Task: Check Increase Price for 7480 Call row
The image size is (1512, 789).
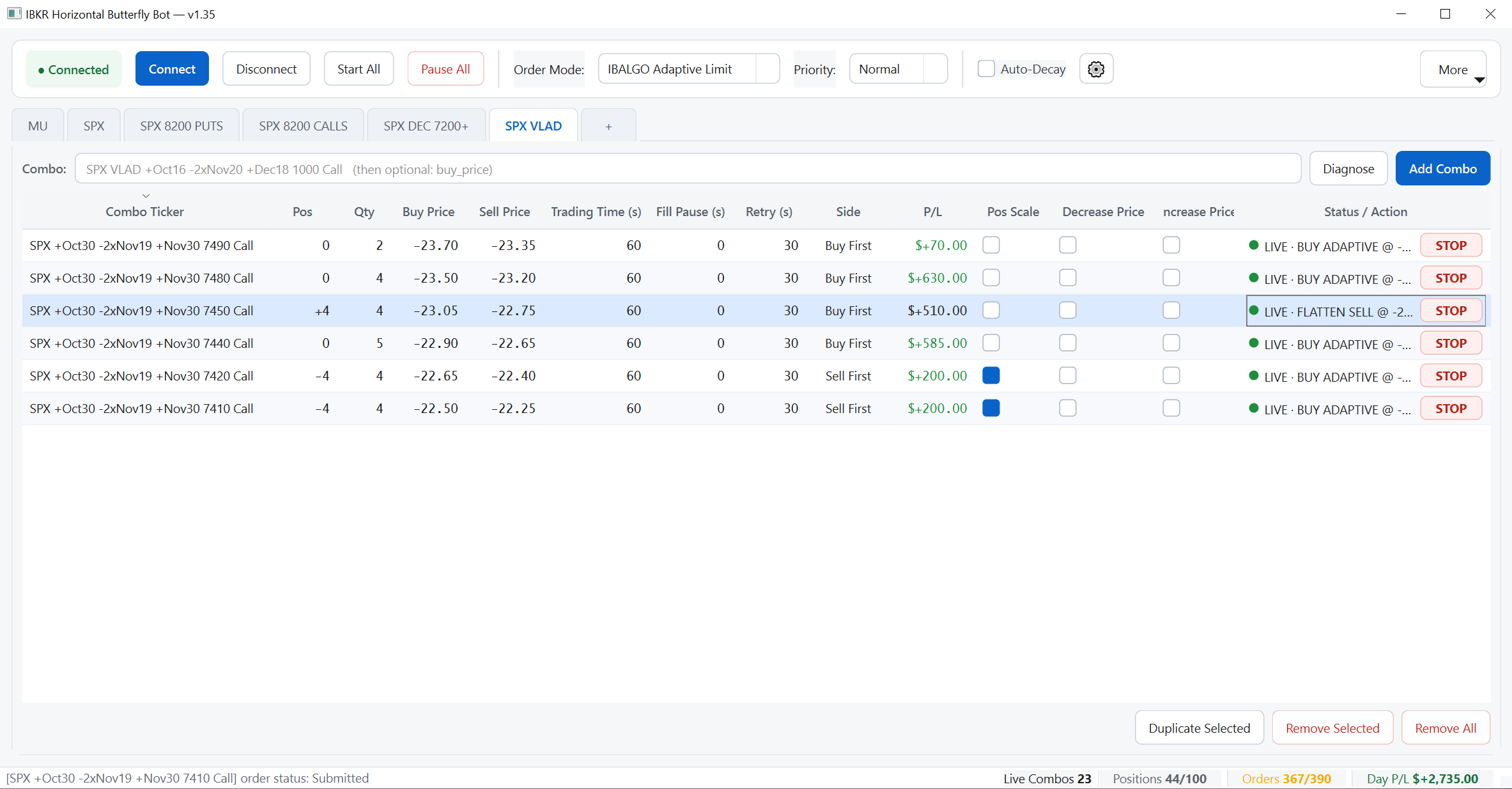Action: pyautogui.click(x=1171, y=277)
